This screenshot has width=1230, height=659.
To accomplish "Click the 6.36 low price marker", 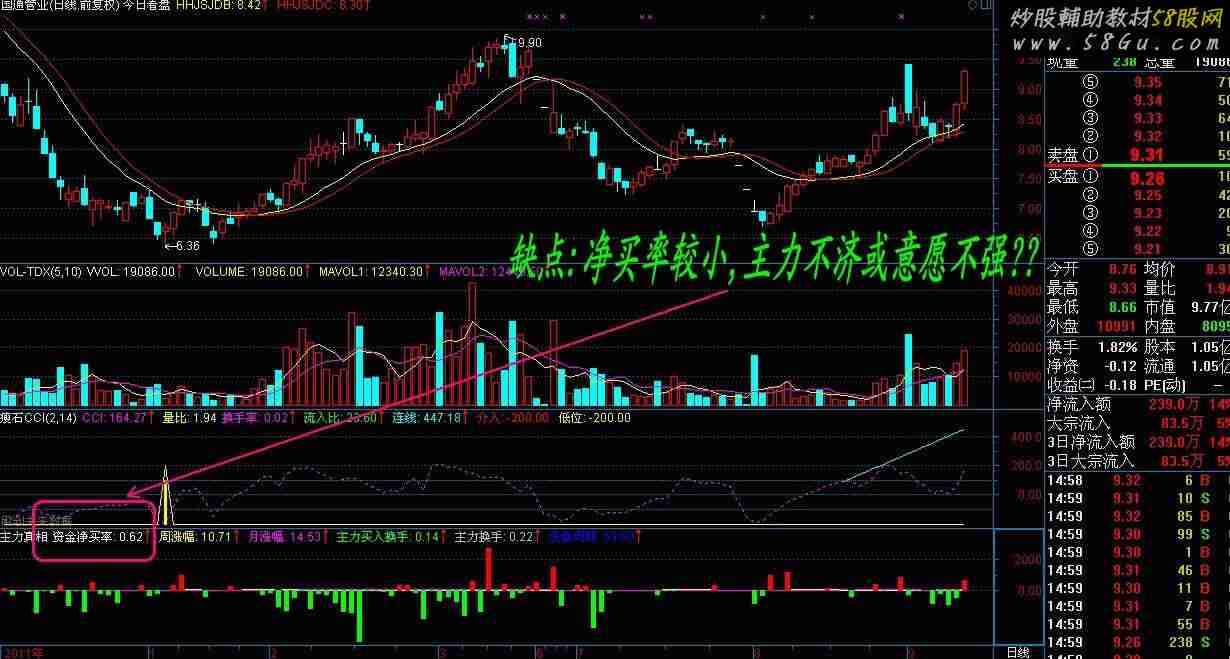I will tap(181, 244).
